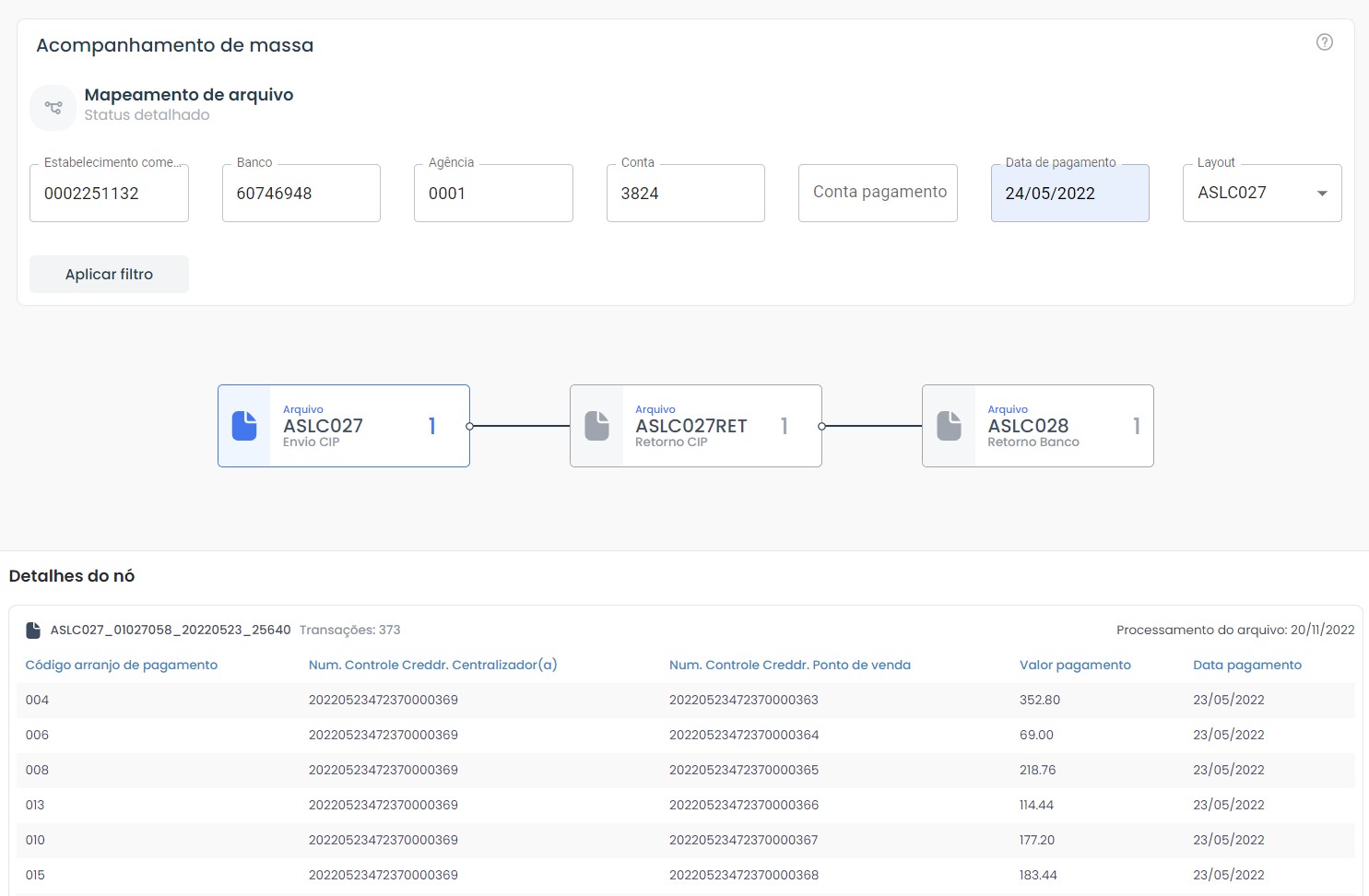Select the table row with code 008
The image size is (1369, 896).
685,771
